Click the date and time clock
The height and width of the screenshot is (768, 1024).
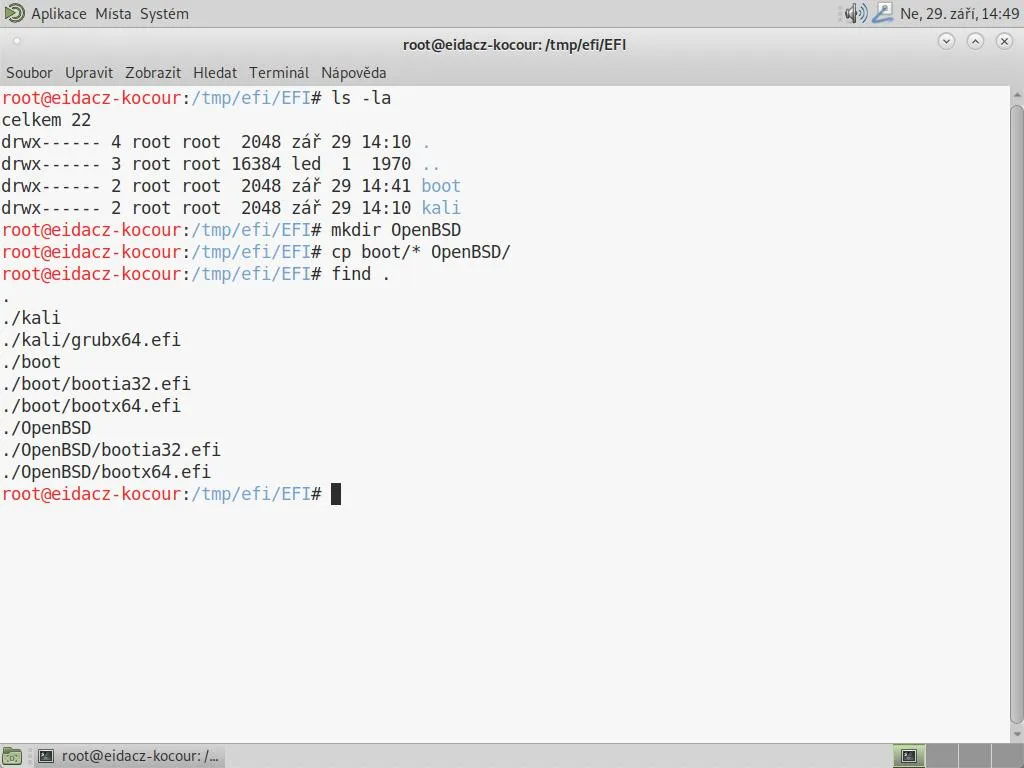point(959,13)
